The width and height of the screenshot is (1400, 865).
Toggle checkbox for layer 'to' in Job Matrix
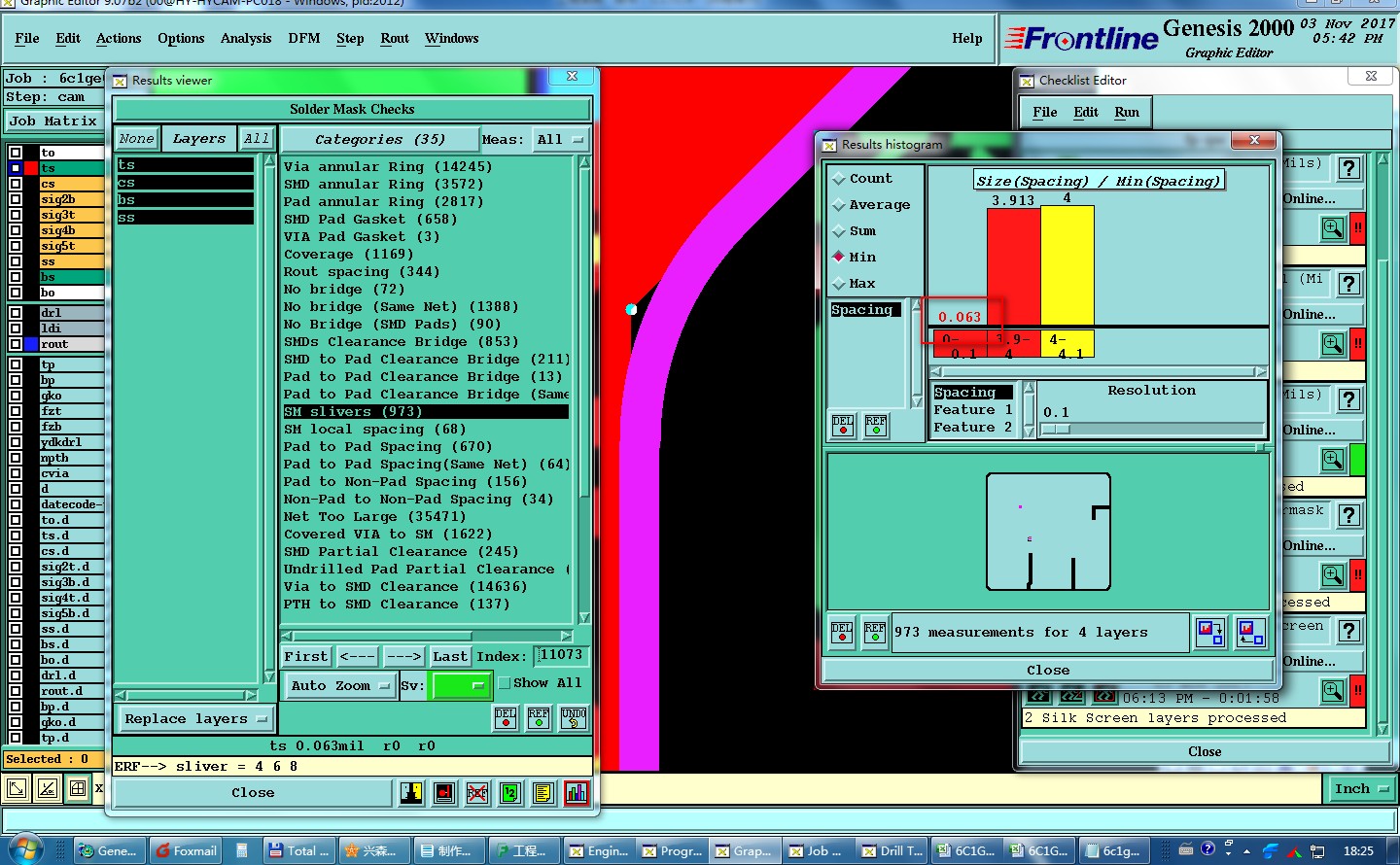(16, 153)
